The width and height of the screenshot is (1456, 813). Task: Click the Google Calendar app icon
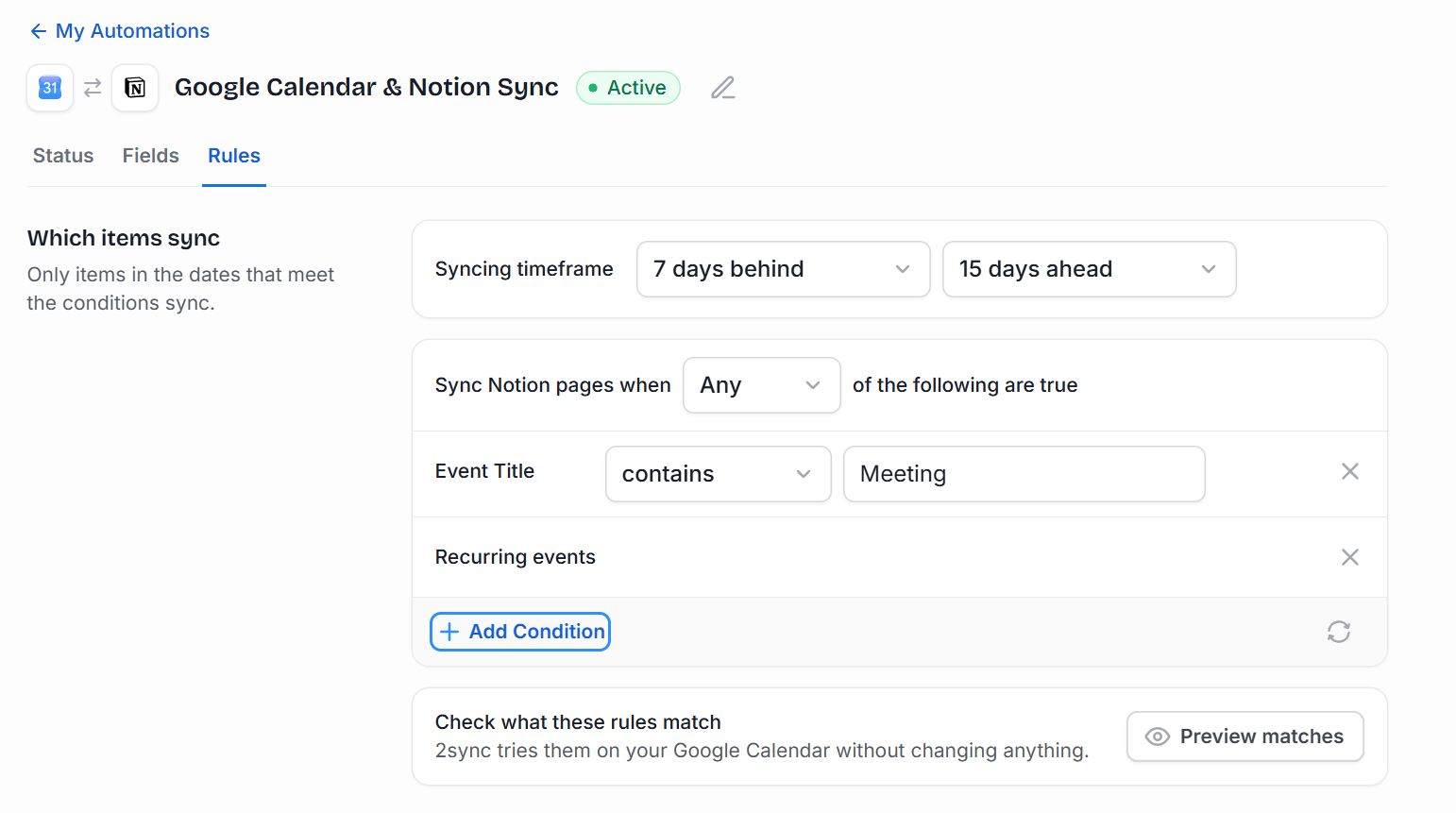(x=50, y=88)
